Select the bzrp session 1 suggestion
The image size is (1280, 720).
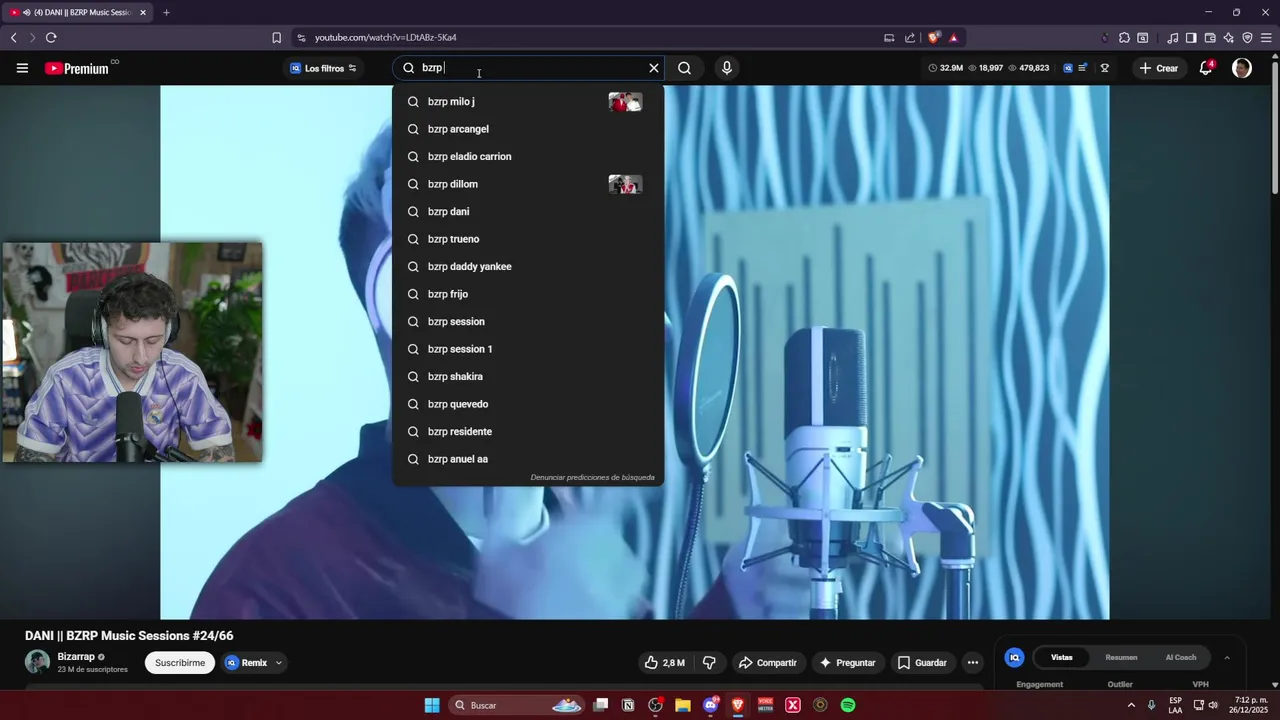(x=528, y=349)
